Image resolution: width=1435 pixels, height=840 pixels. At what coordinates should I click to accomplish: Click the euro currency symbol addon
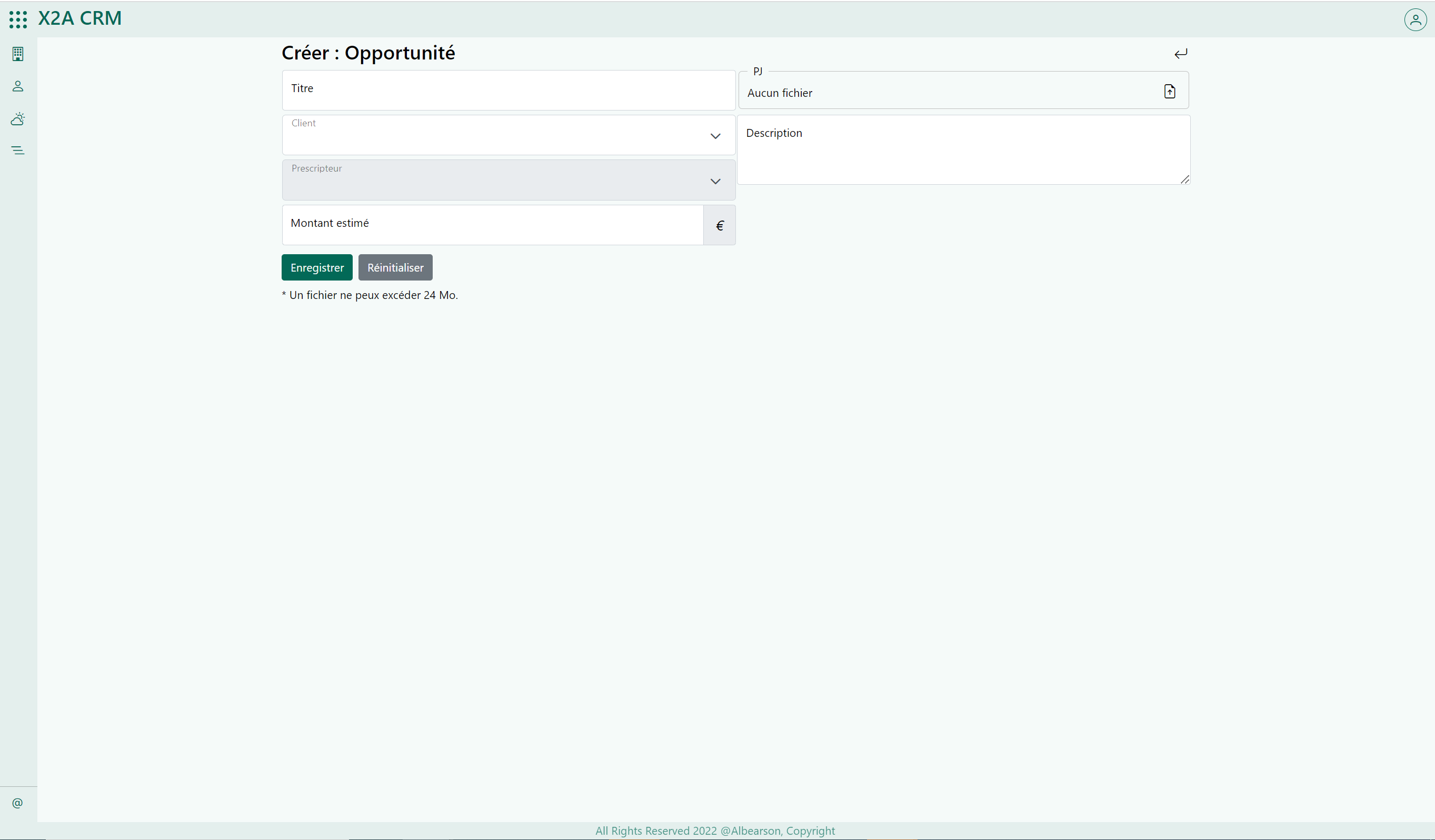719,225
